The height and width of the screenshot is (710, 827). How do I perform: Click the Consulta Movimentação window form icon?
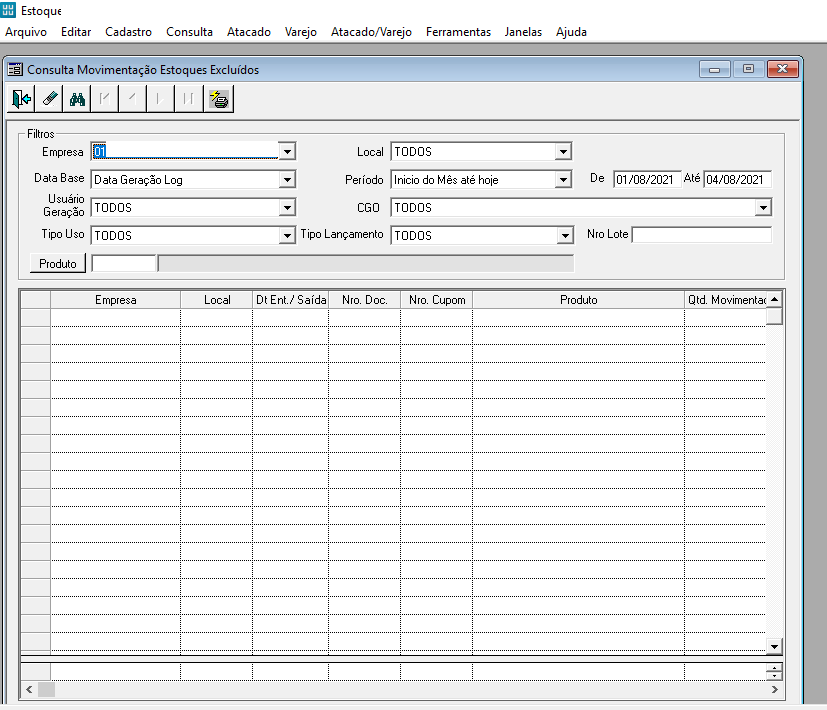point(15,69)
